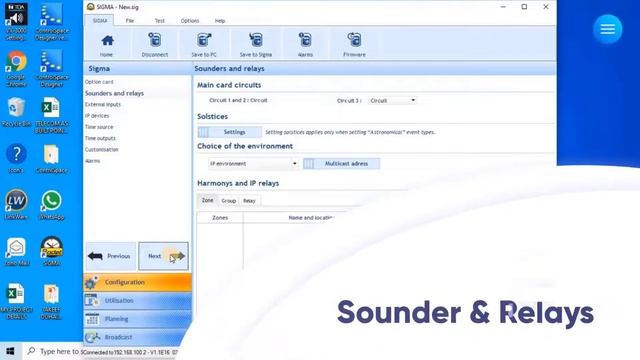Viewport: 640px width, 360px height.
Task: Open the TOA VX-3000 Setting desktop icon
Action: point(16,22)
